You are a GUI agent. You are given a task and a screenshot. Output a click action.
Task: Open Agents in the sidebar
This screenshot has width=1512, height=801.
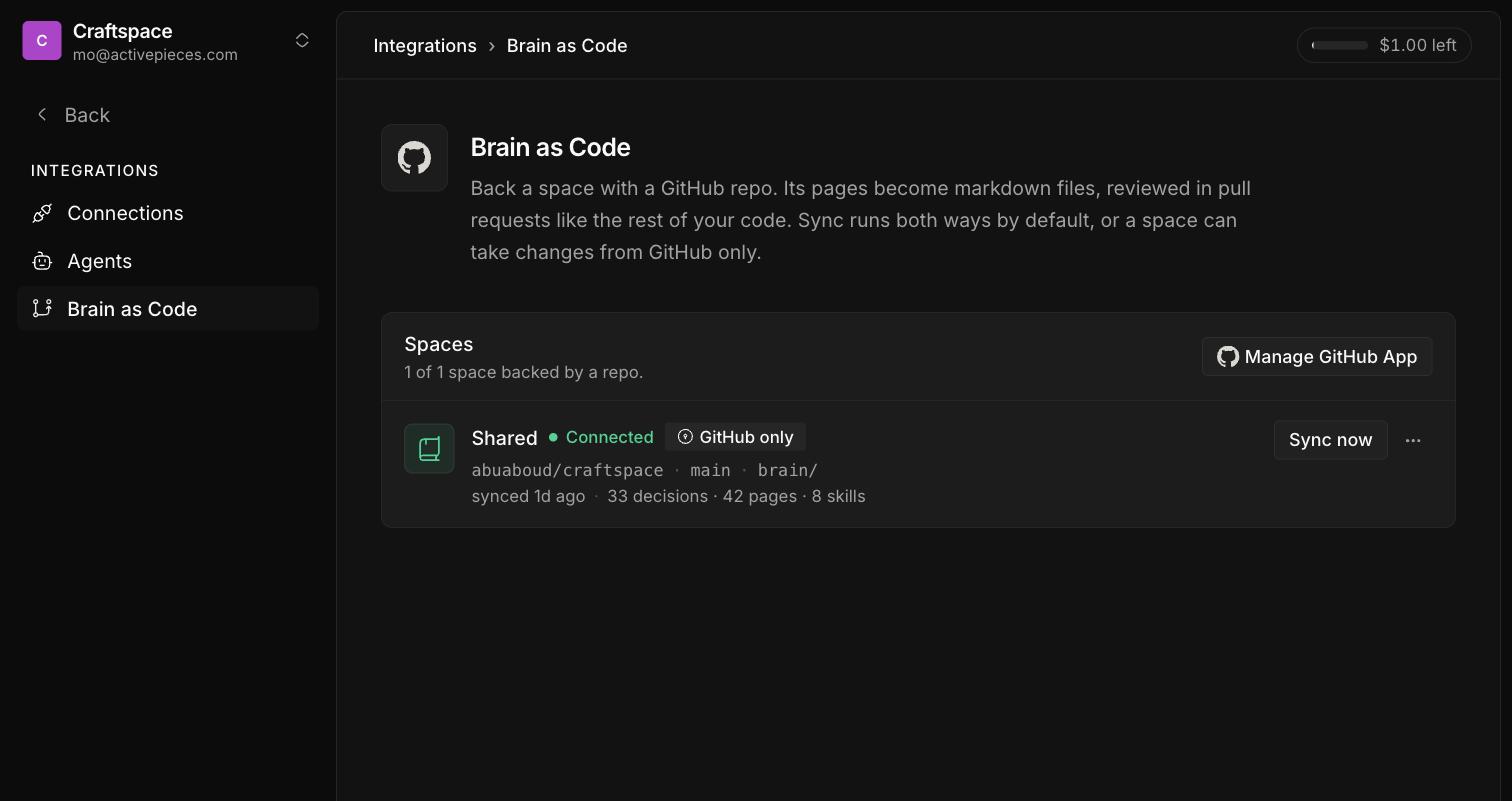(x=168, y=261)
